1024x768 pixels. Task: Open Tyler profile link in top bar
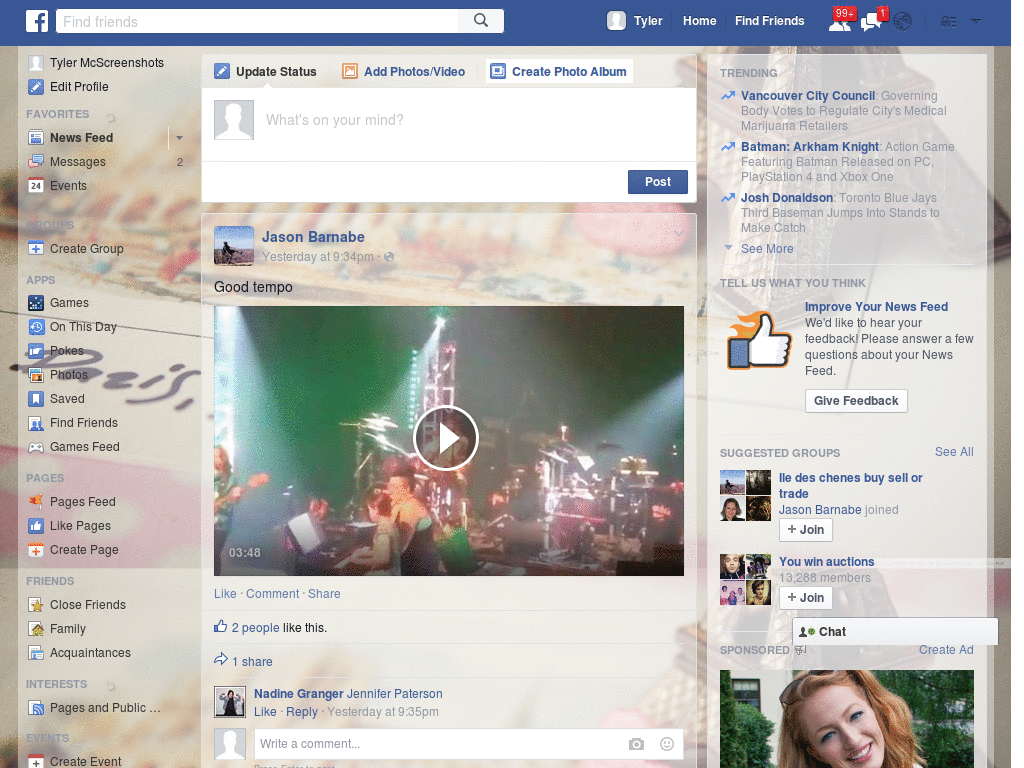648,21
